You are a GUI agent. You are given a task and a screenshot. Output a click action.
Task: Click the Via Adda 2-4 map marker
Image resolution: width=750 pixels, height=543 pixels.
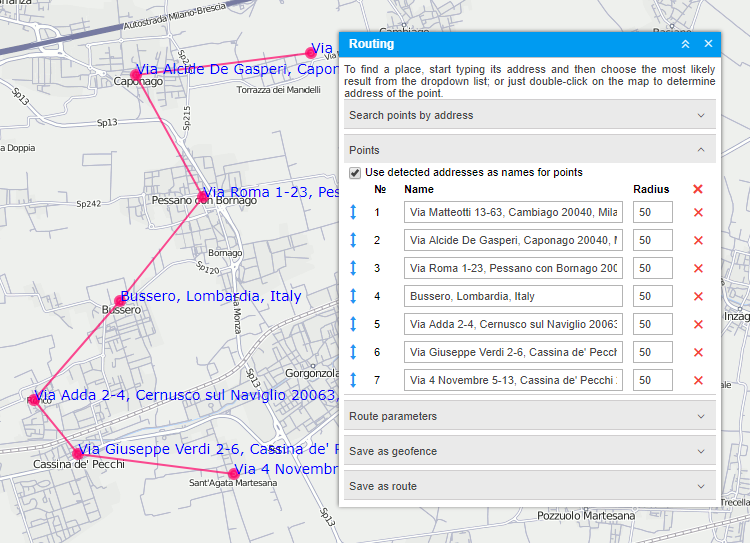coord(34,399)
